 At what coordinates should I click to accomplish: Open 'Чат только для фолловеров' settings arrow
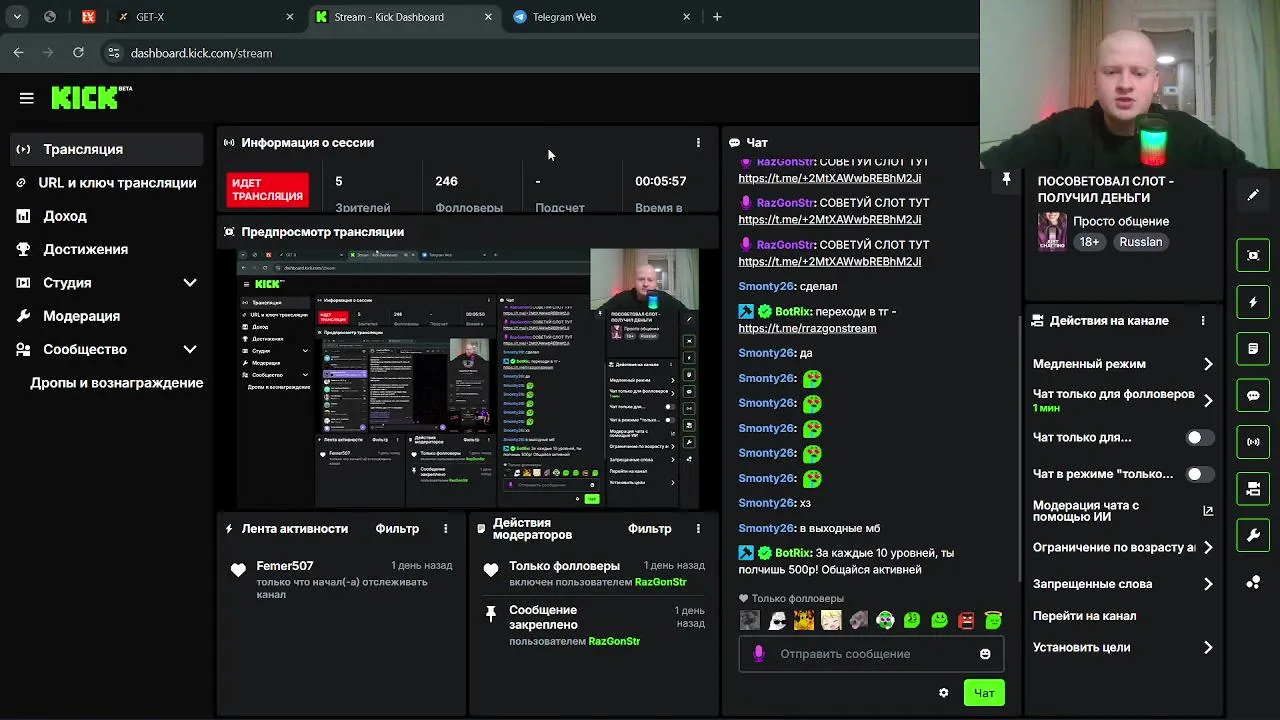pos(1208,401)
